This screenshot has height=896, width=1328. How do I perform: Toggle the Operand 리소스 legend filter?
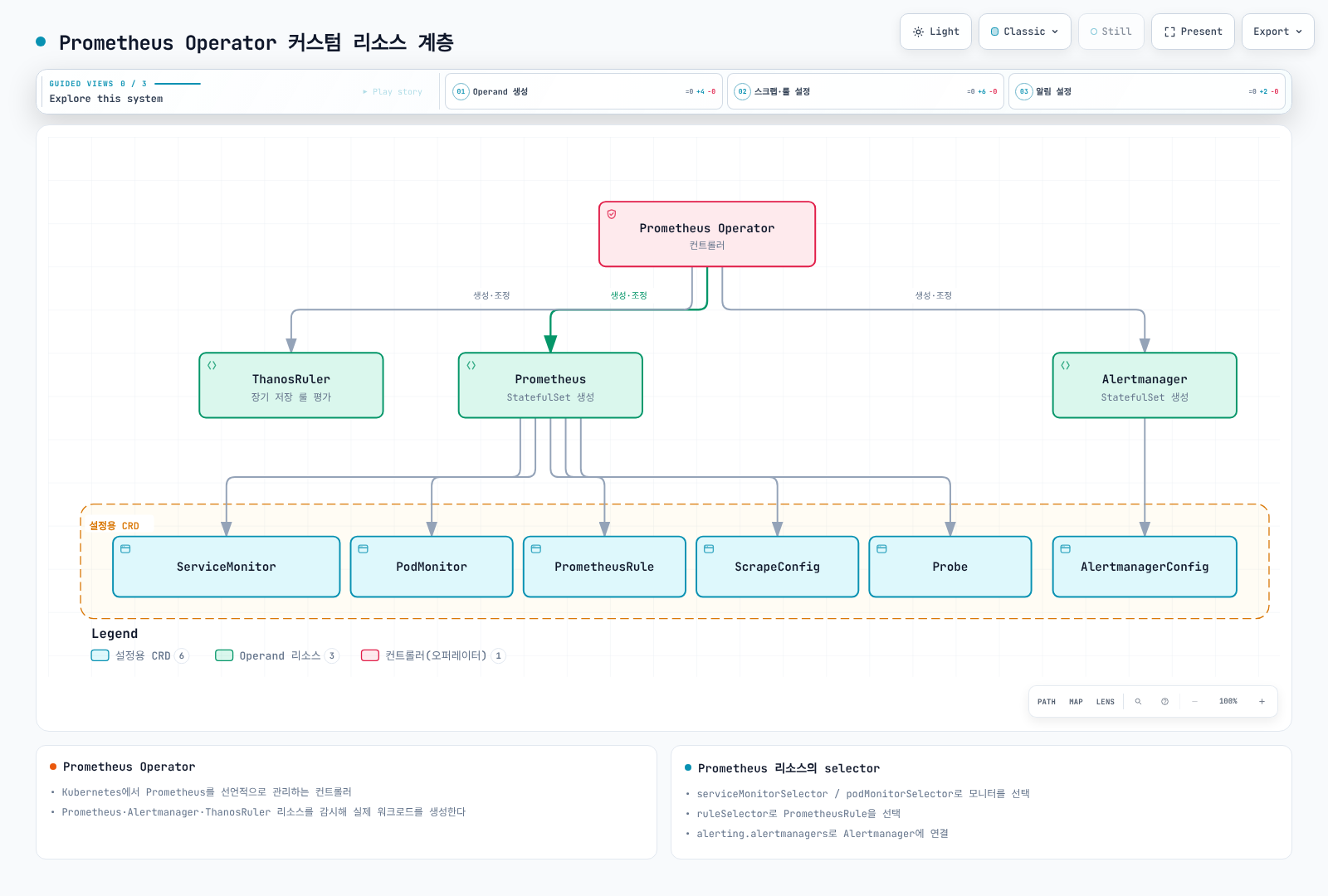click(276, 655)
